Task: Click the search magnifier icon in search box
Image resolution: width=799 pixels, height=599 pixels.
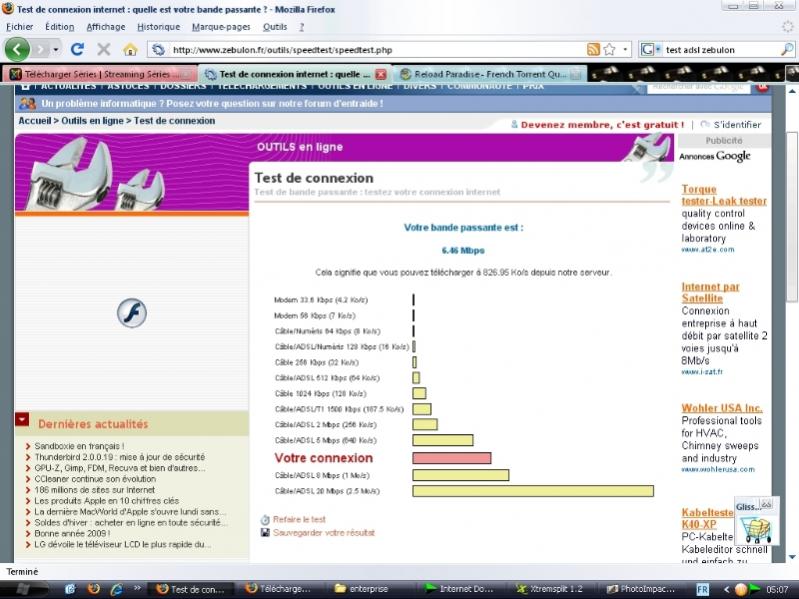Action: click(788, 49)
